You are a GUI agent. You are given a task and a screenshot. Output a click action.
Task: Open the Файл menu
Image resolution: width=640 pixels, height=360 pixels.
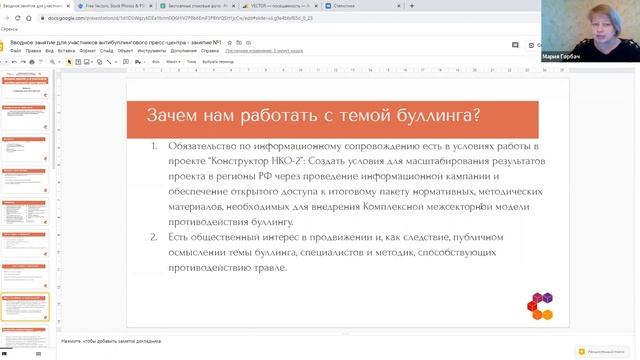(16, 51)
